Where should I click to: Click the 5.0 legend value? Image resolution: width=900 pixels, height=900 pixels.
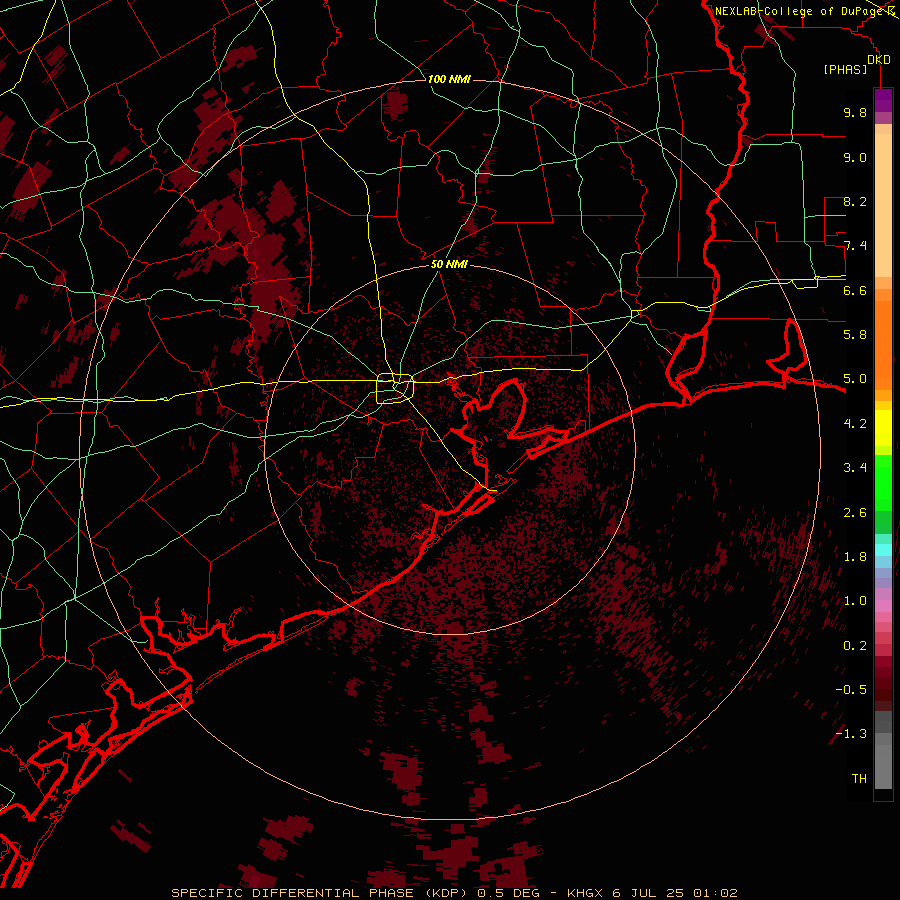(855, 379)
